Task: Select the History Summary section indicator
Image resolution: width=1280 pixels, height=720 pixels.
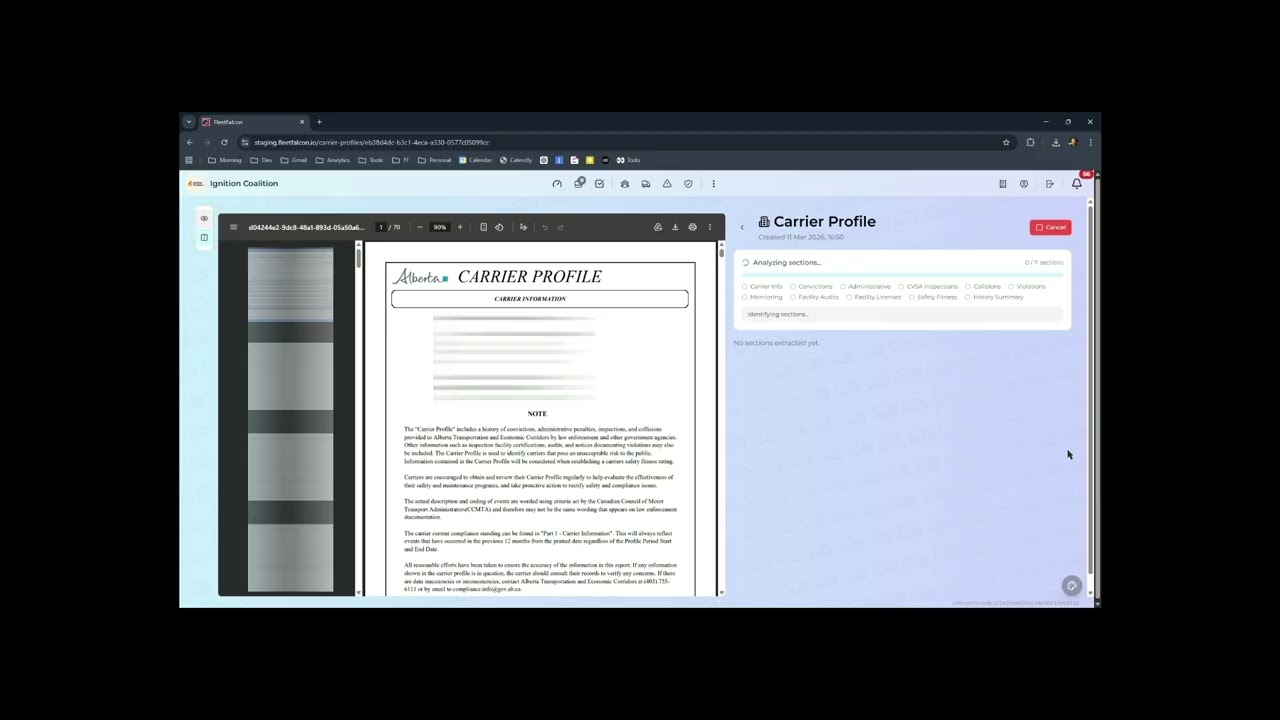Action: tap(994, 297)
